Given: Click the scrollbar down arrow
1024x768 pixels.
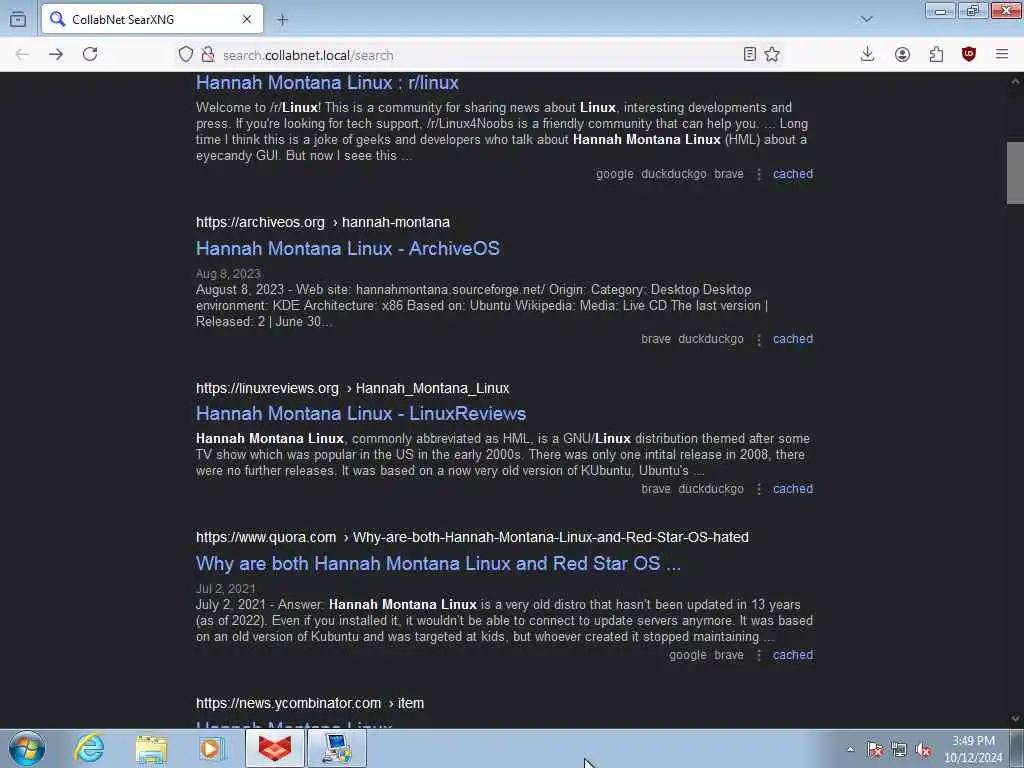Looking at the screenshot, I should click(1015, 718).
